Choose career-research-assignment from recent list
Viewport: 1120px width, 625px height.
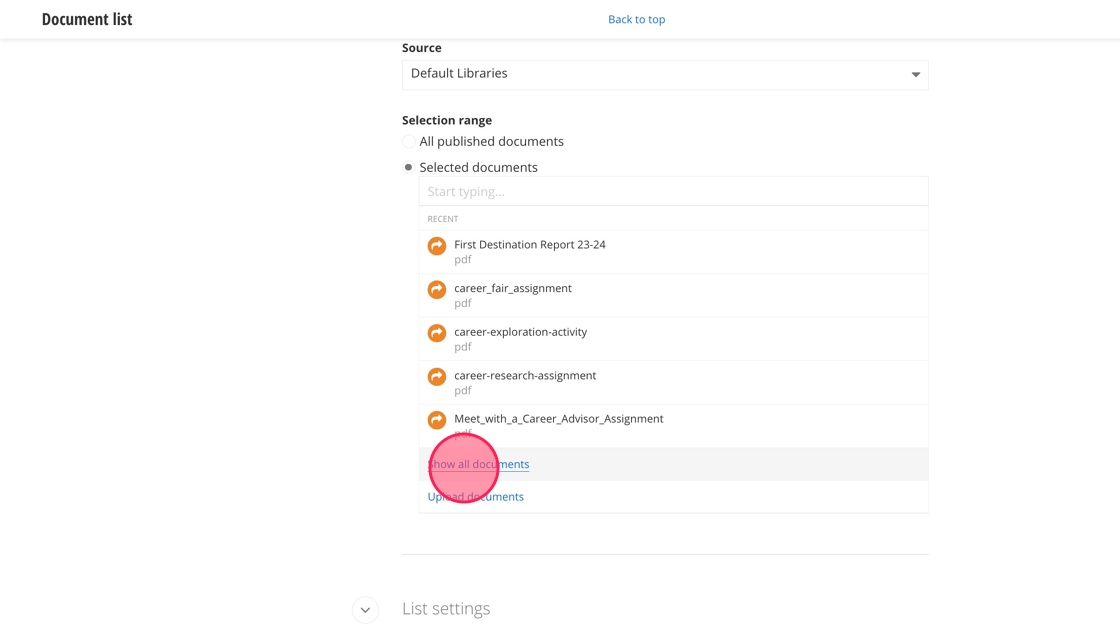click(x=525, y=376)
